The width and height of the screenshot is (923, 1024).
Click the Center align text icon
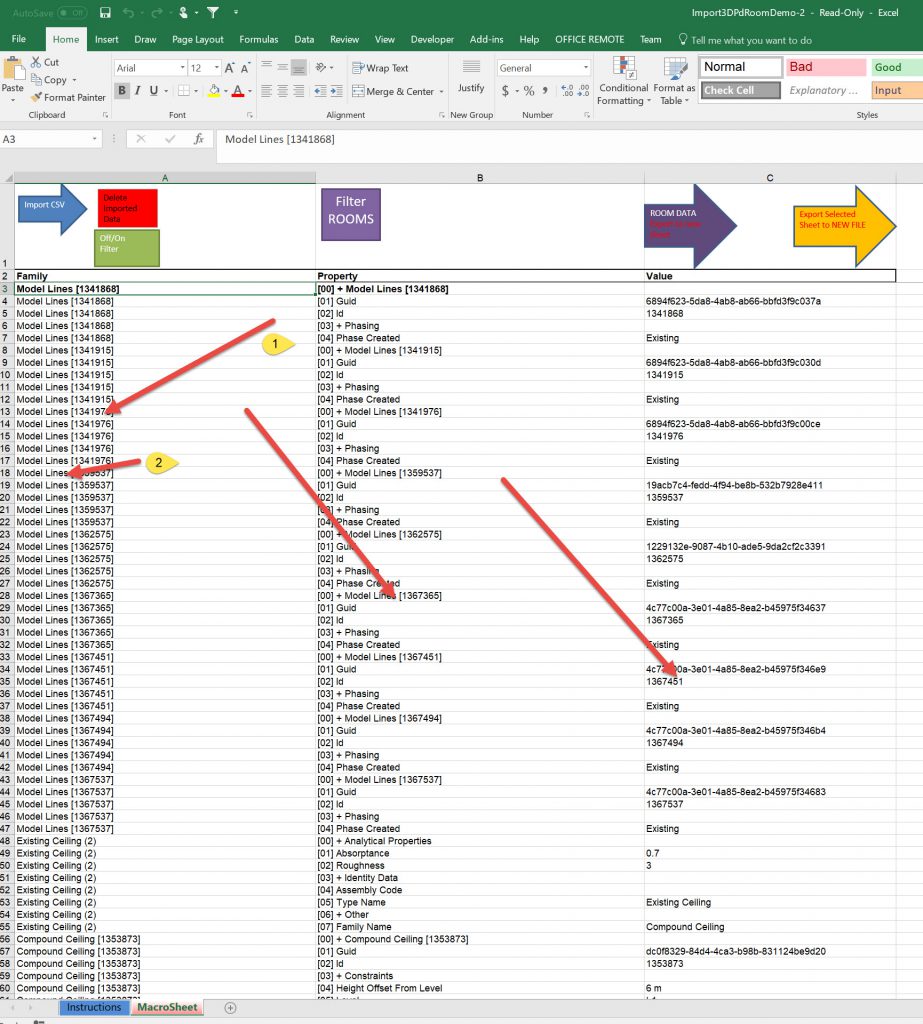[284, 91]
